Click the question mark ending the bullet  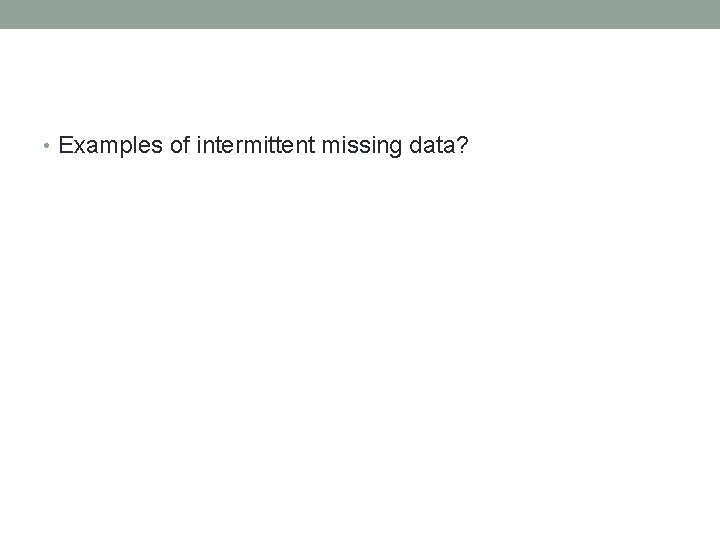pyautogui.click(x=461, y=148)
